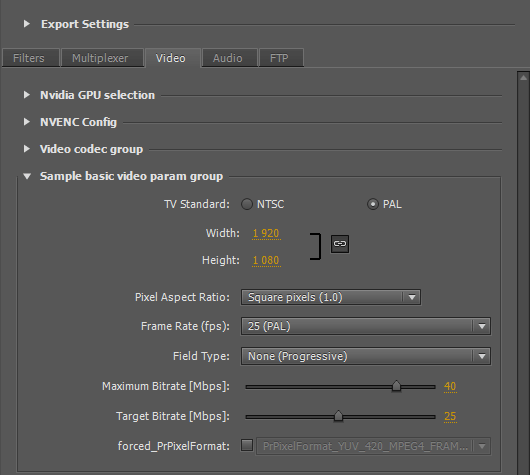This screenshot has width=530, height=475.
Task: Click the Width value 1 920
Action: pyautogui.click(x=266, y=233)
